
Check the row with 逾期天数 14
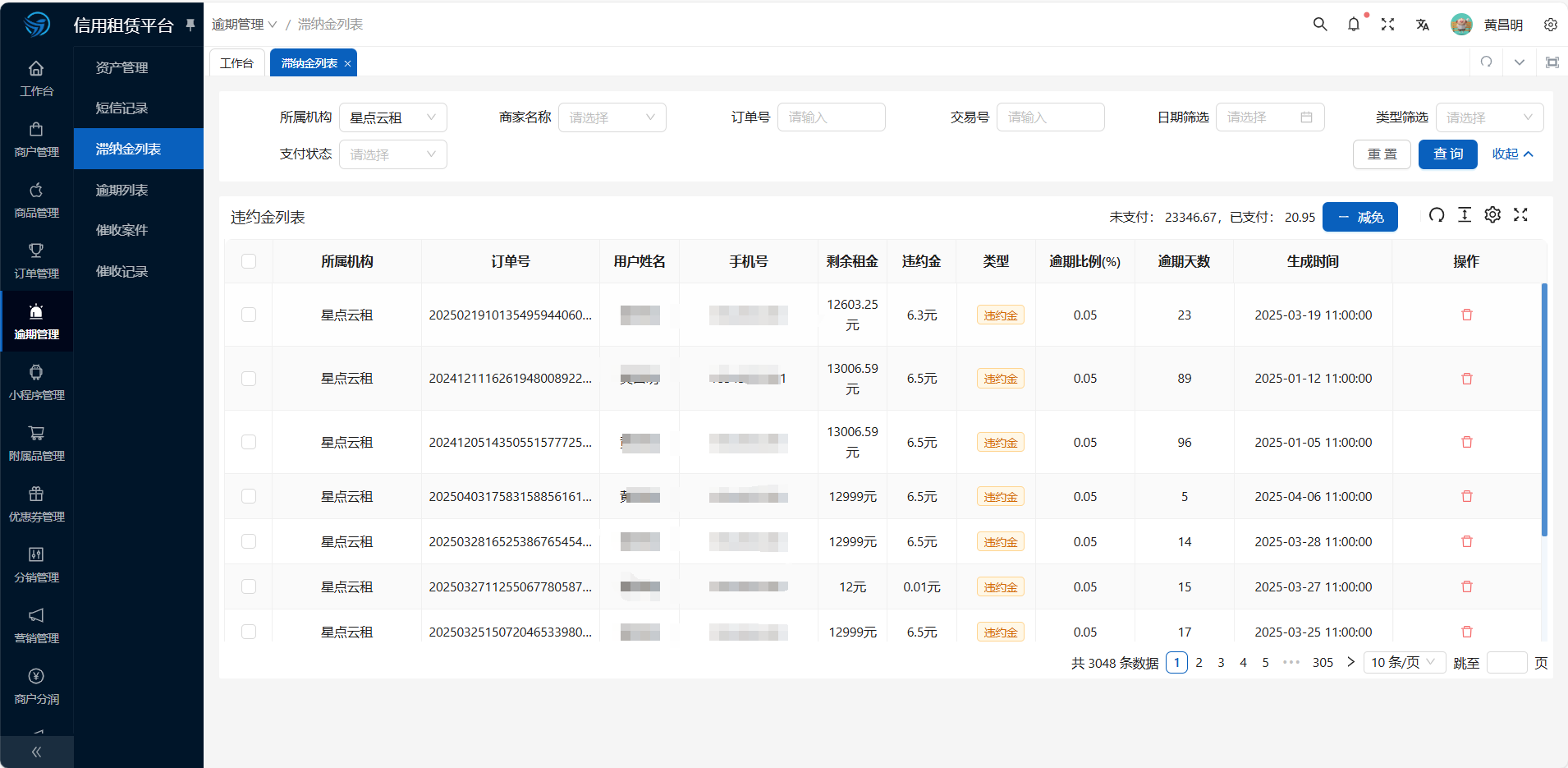click(x=249, y=542)
